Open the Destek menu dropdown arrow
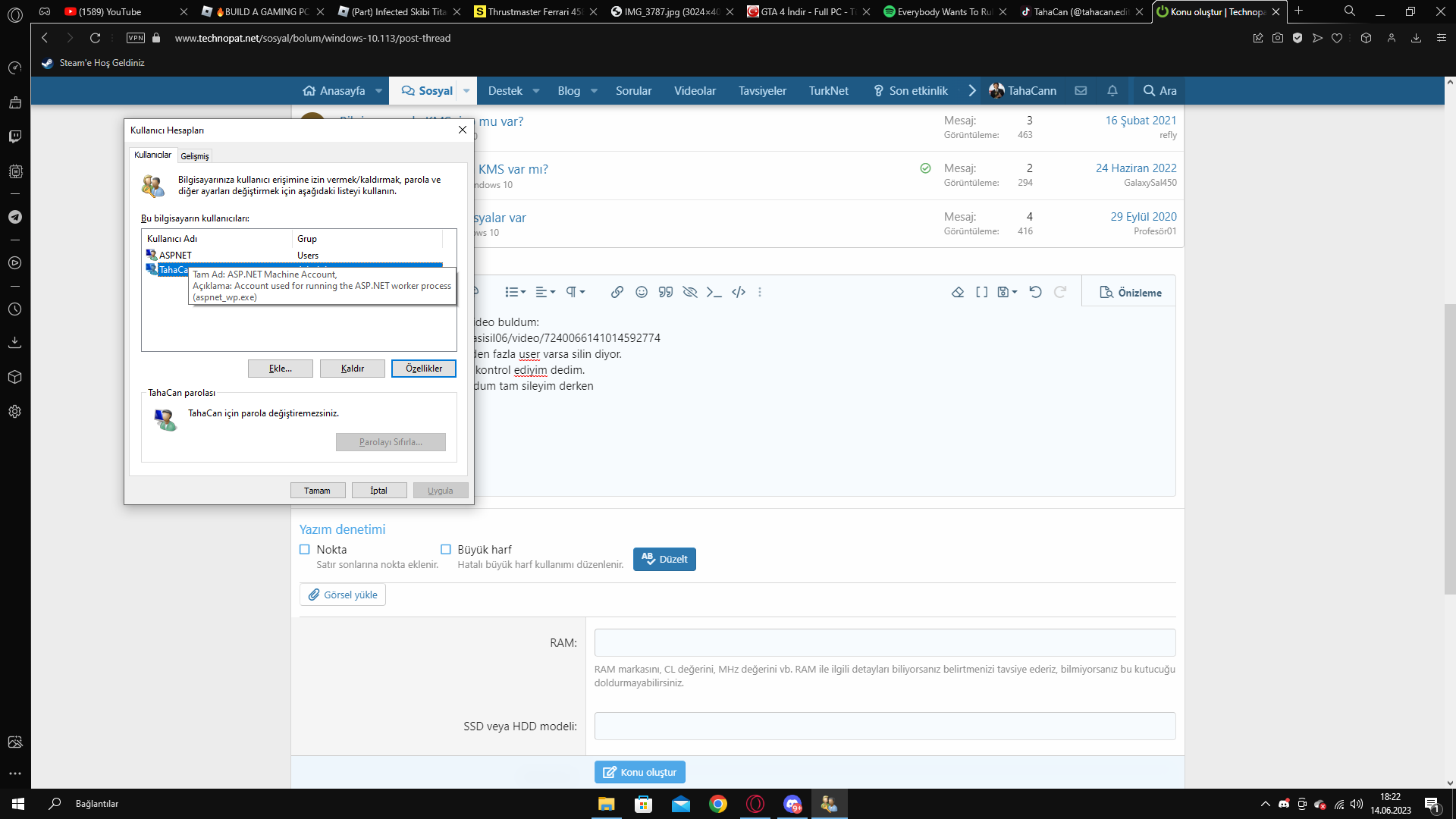This screenshot has height=819, width=1456. coord(536,91)
